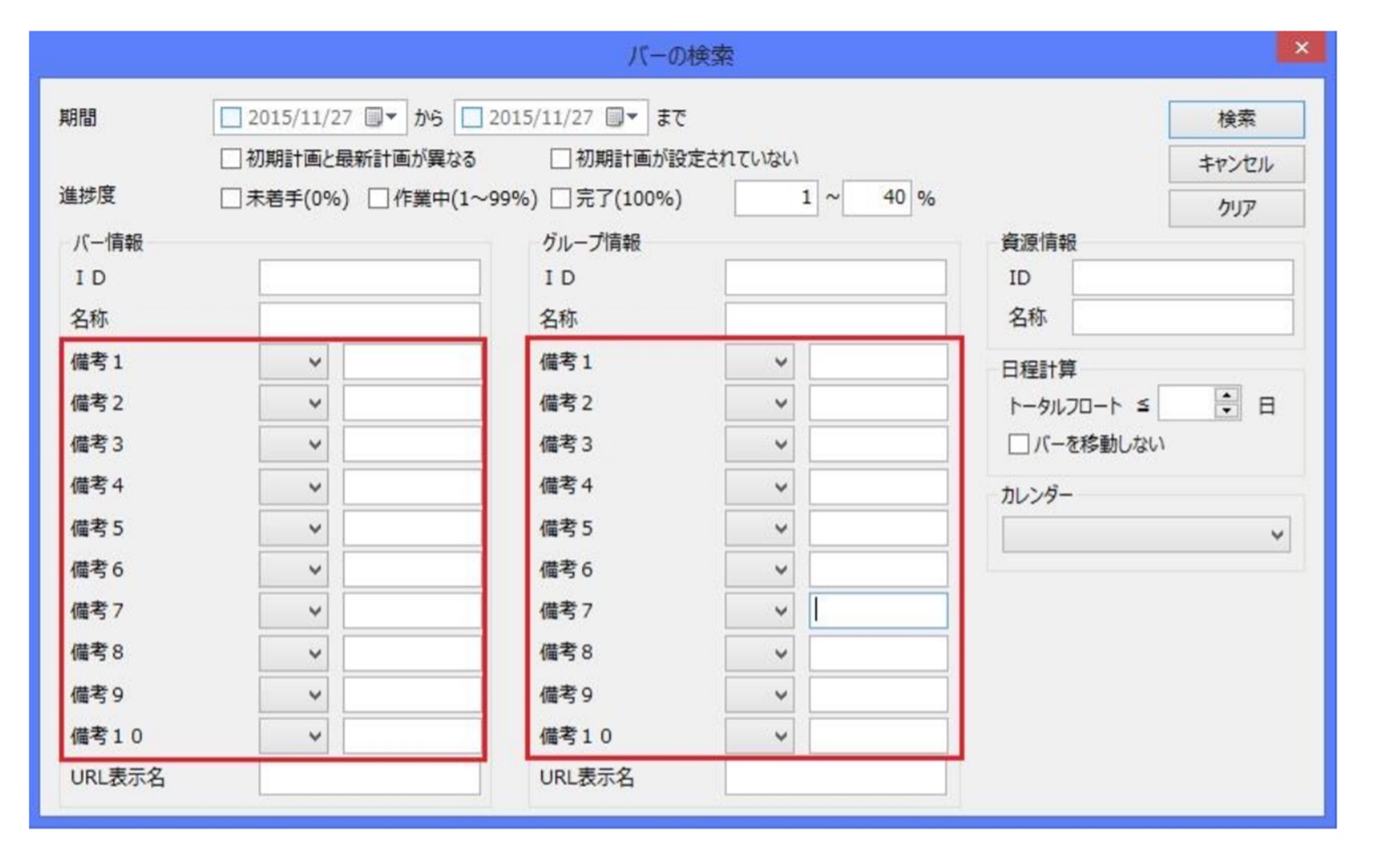The width and height of the screenshot is (1393, 868).
Task: Open the グループ情報 備考5 dropdown
Action: click(x=759, y=528)
